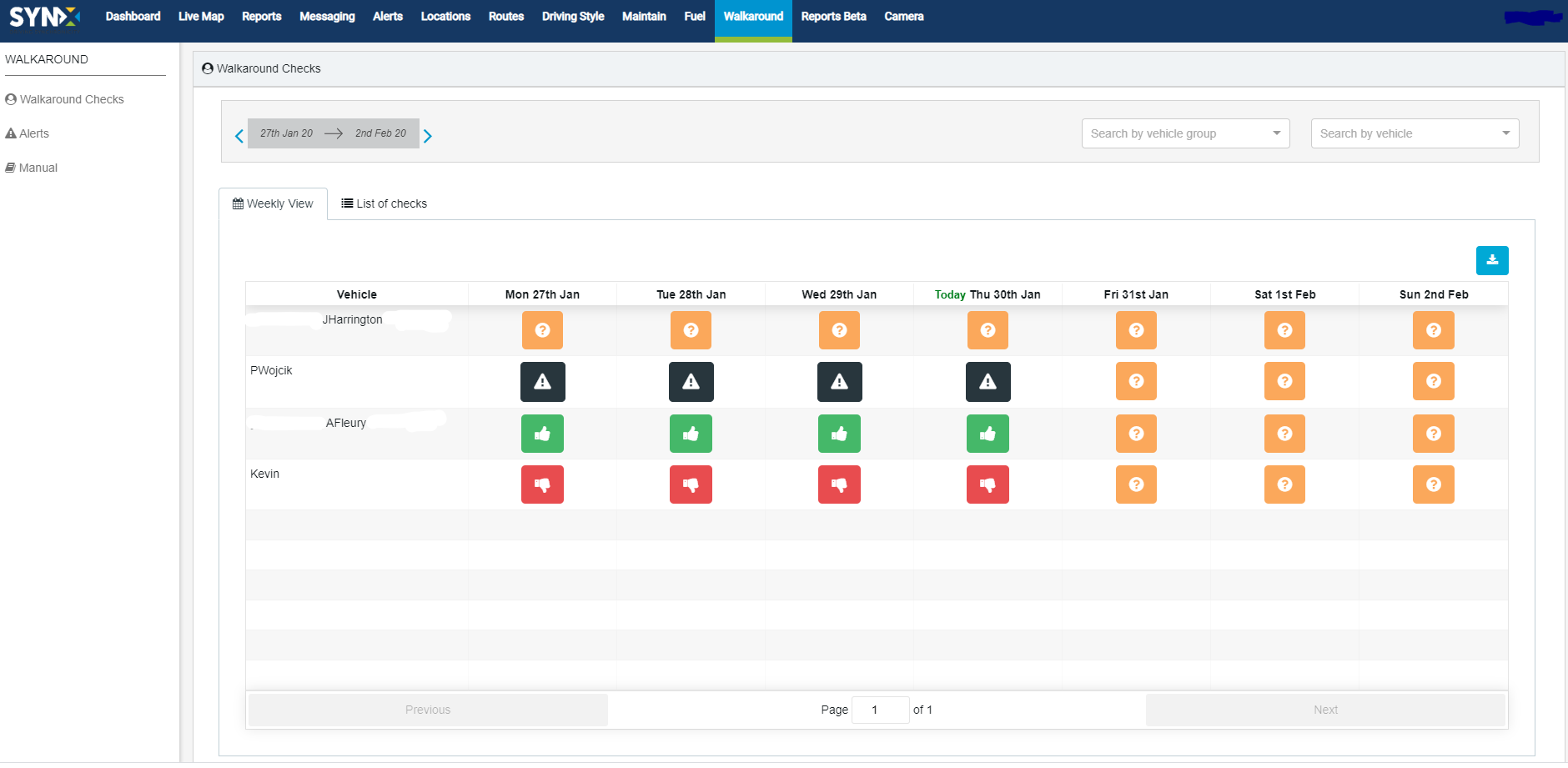Open PWojcik's Wed 29th Jan warning icon
The width and height of the screenshot is (1568, 768).
(840, 382)
